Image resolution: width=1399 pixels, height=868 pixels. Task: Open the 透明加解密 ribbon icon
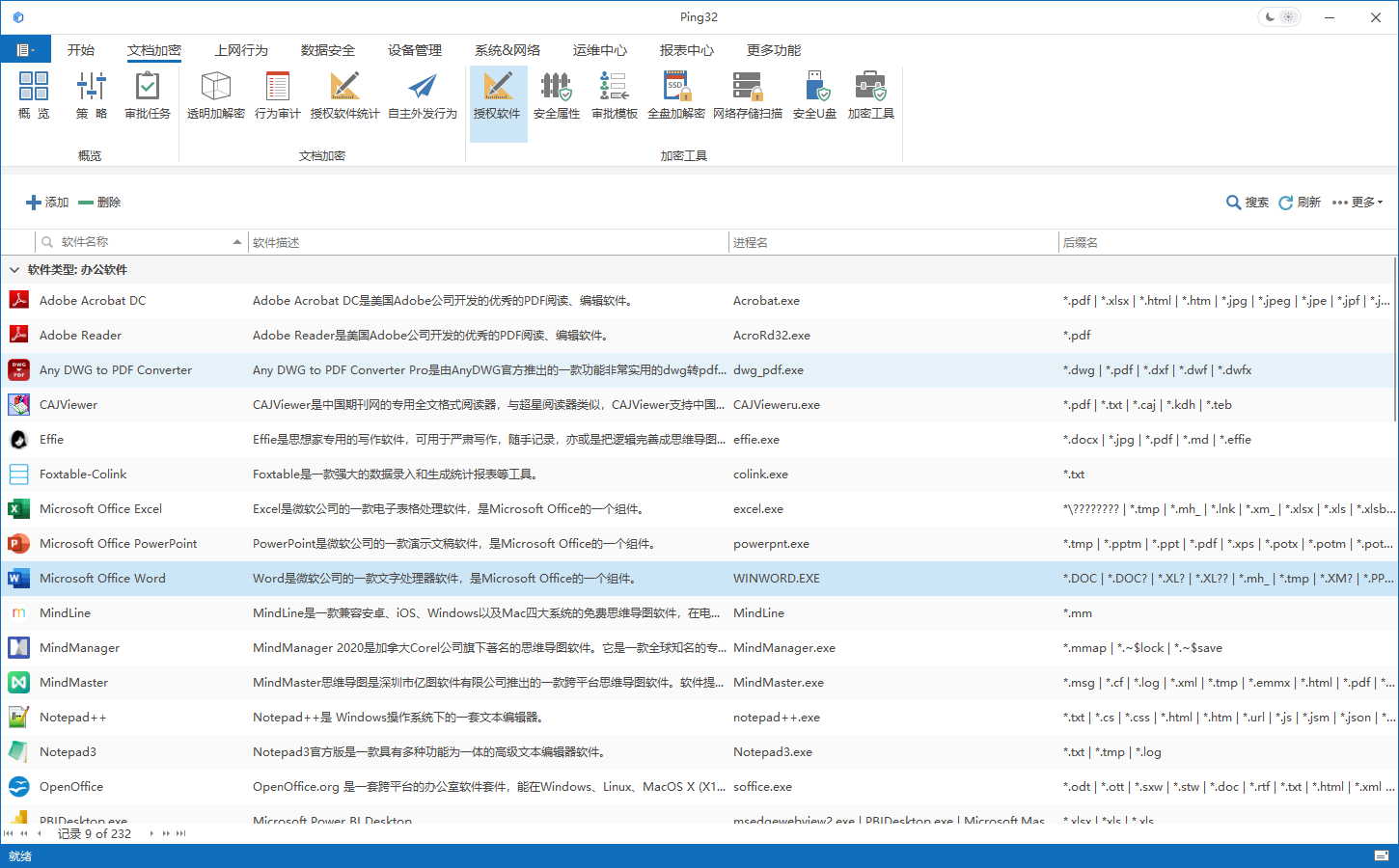[216, 95]
